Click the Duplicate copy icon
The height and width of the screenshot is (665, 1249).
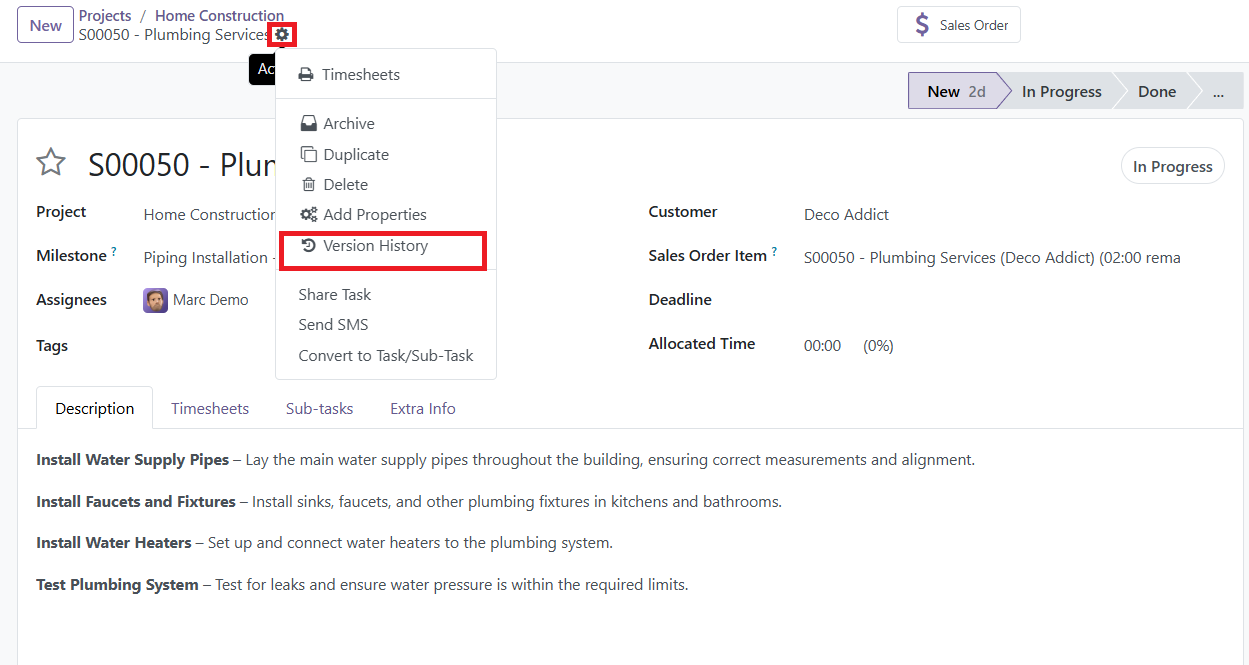click(x=309, y=155)
